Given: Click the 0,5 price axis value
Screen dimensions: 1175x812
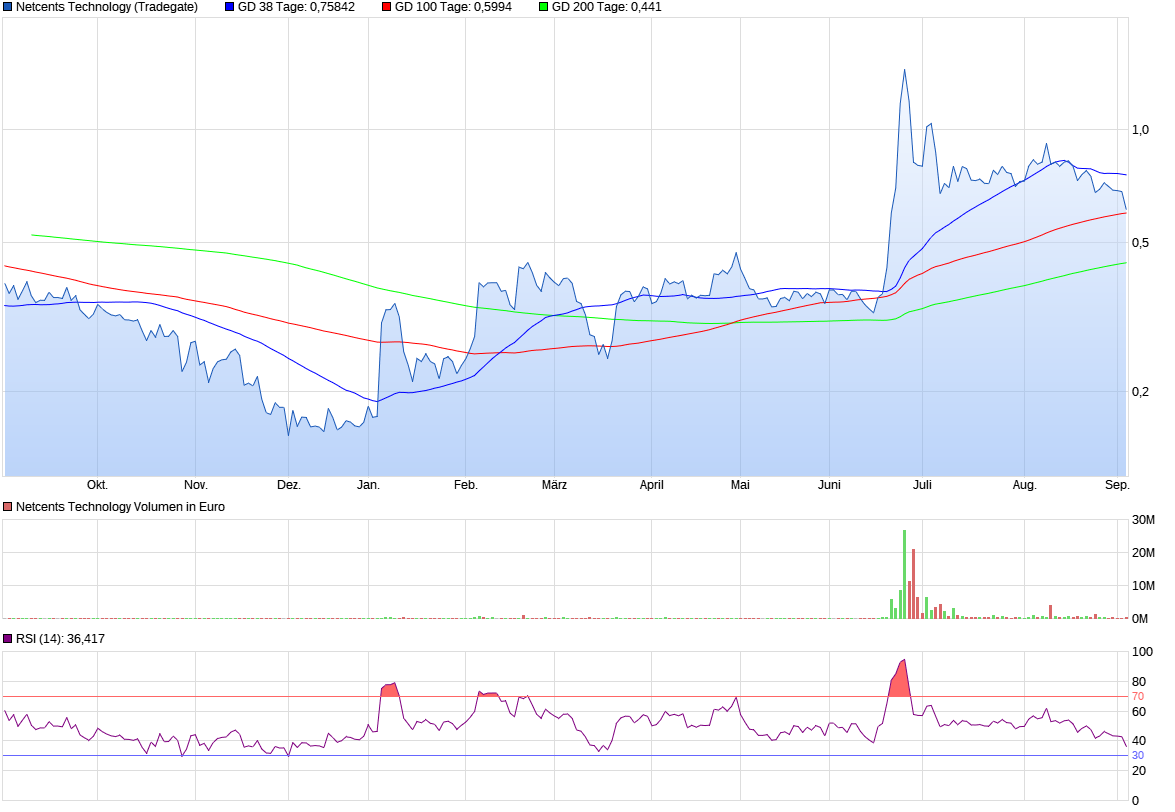Looking at the screenshot, I should (1141, 243).
